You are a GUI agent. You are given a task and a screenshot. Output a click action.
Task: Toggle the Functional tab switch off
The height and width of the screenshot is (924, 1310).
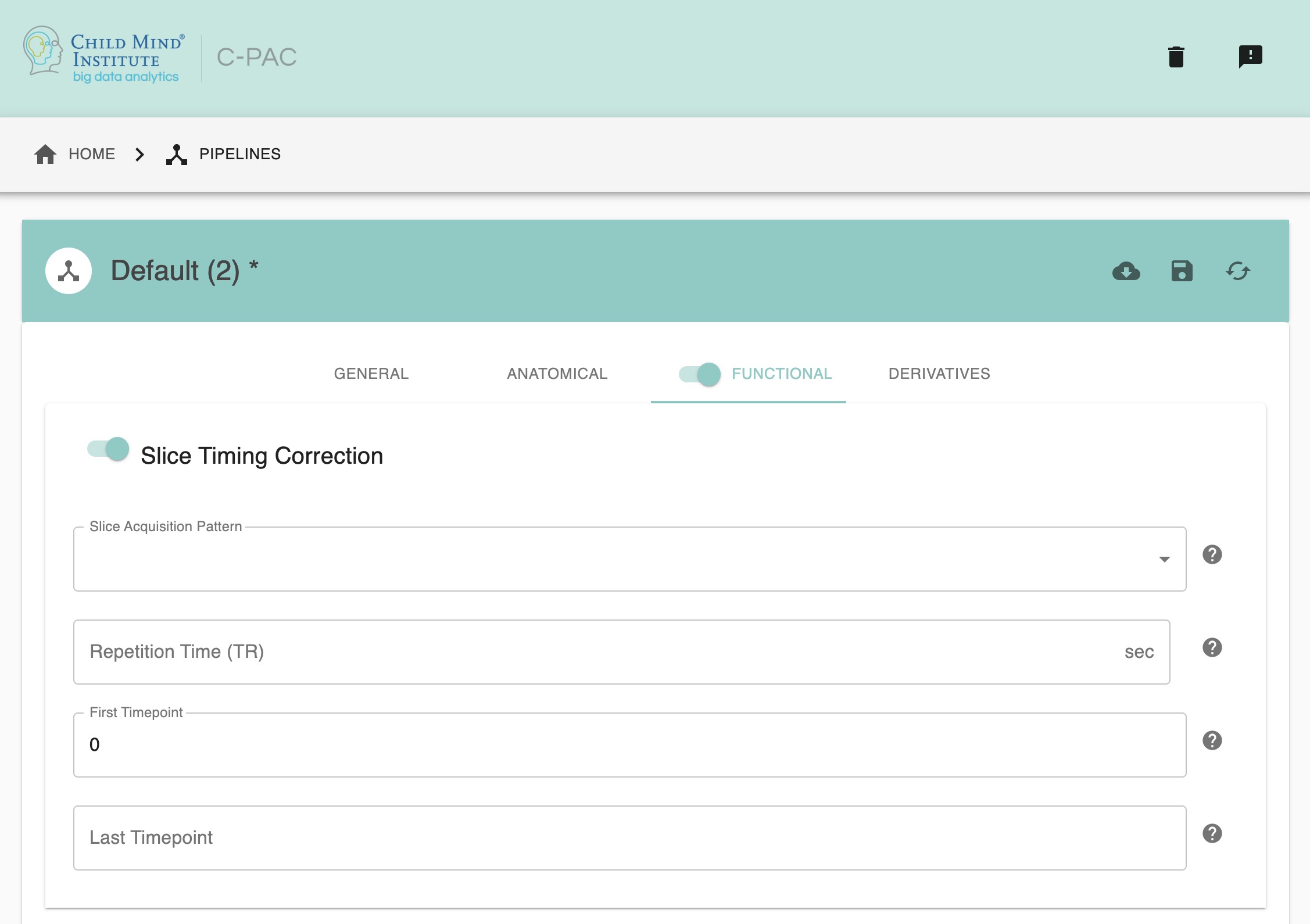(700, 374)
